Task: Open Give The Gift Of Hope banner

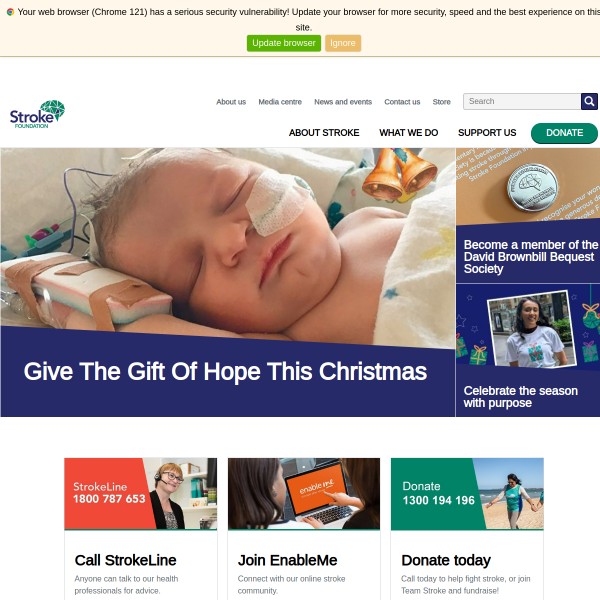Action: pos(228,282)
